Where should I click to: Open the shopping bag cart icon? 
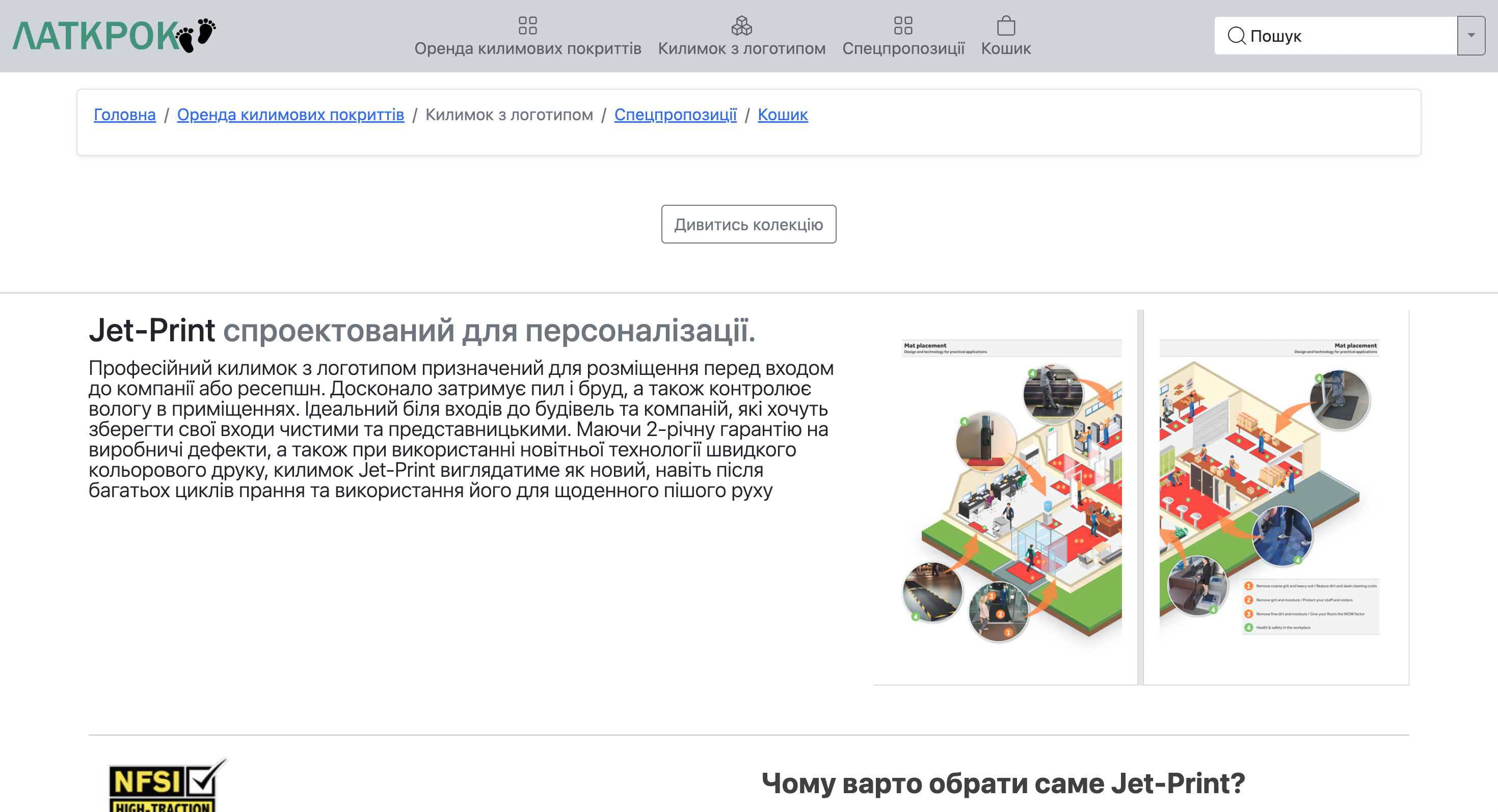(x=1006, y=25)
